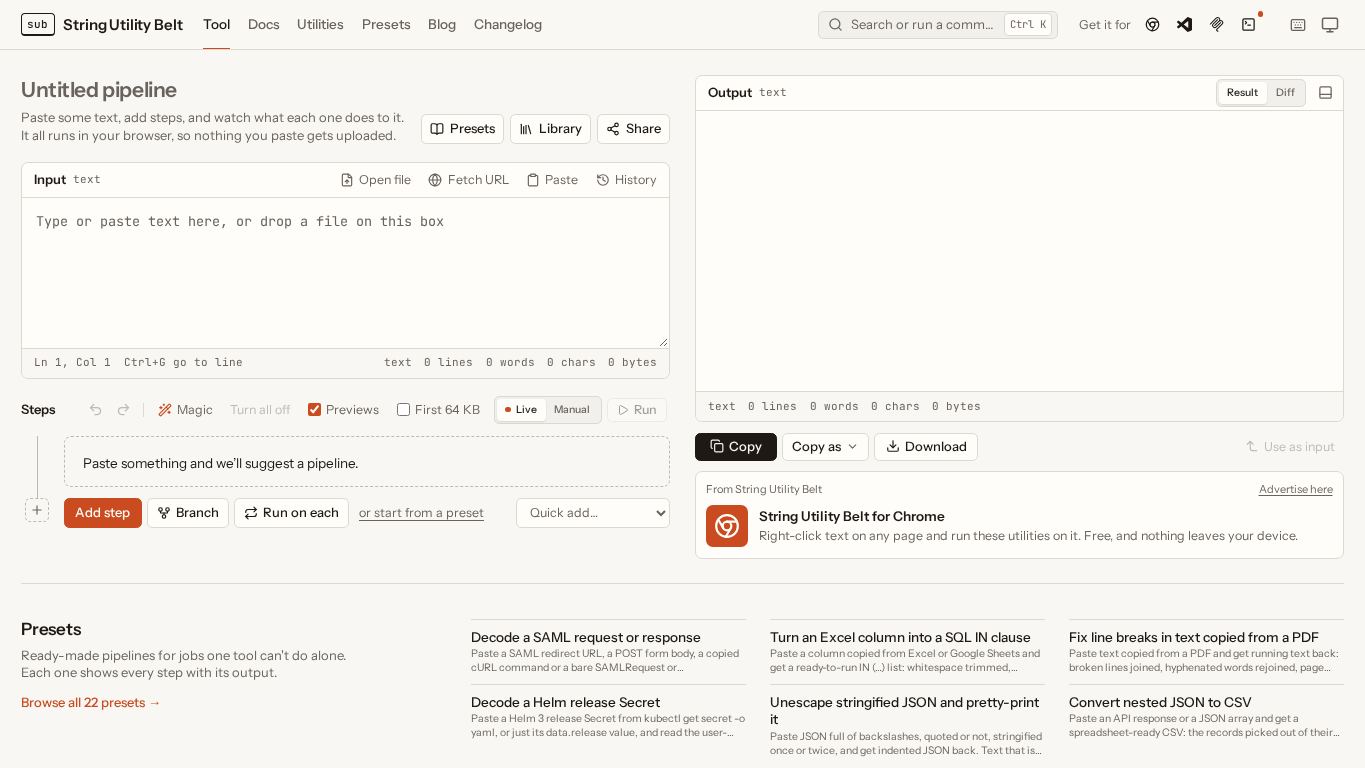Click the Add step button

tap(103, 513)
